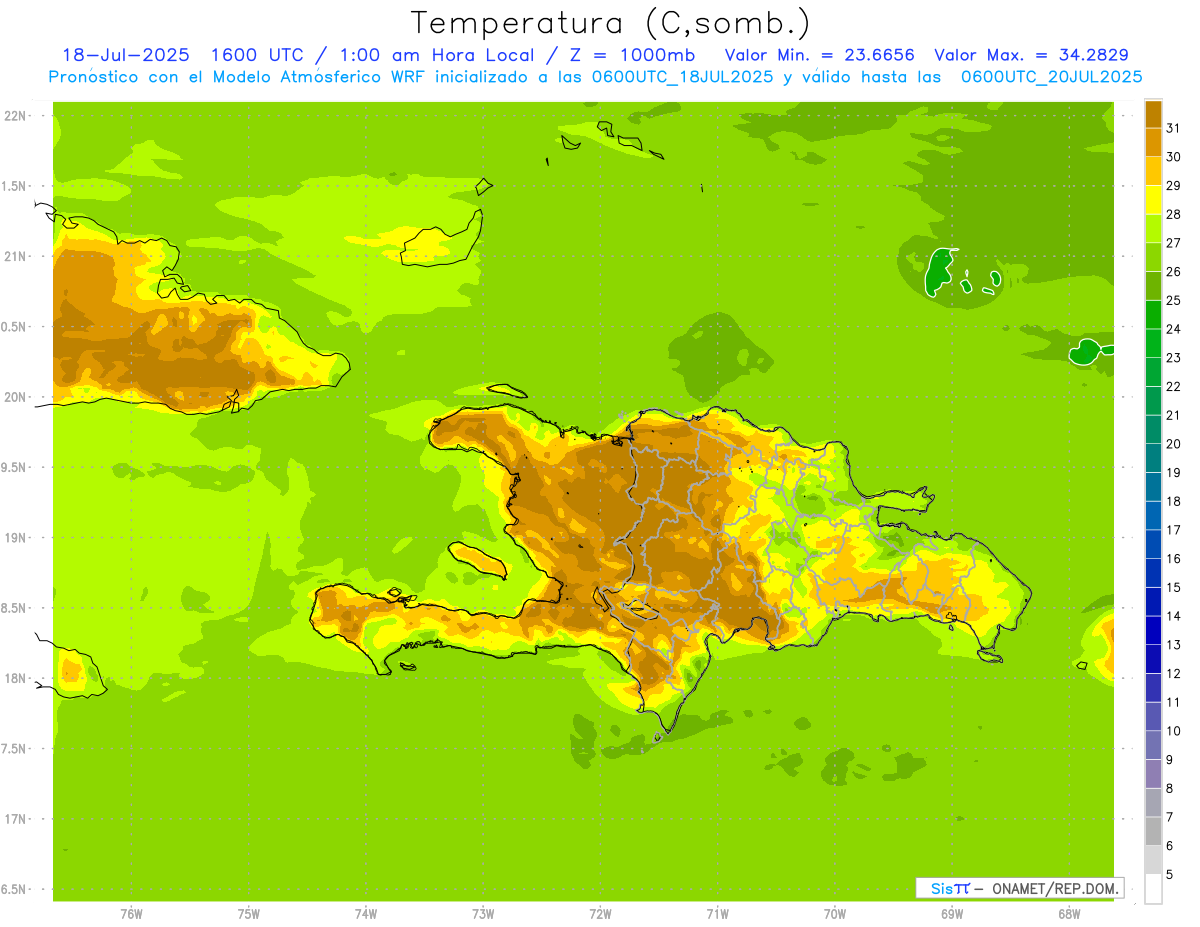This screenshot has height=927, width=1200.
Task: Click the '6.5N' latitude axis label
Action: pos(15,889)
